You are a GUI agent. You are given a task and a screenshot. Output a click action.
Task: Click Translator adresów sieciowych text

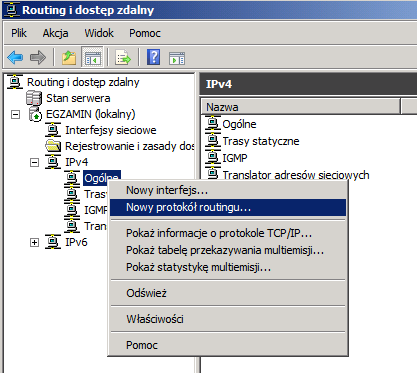[296, 175]
